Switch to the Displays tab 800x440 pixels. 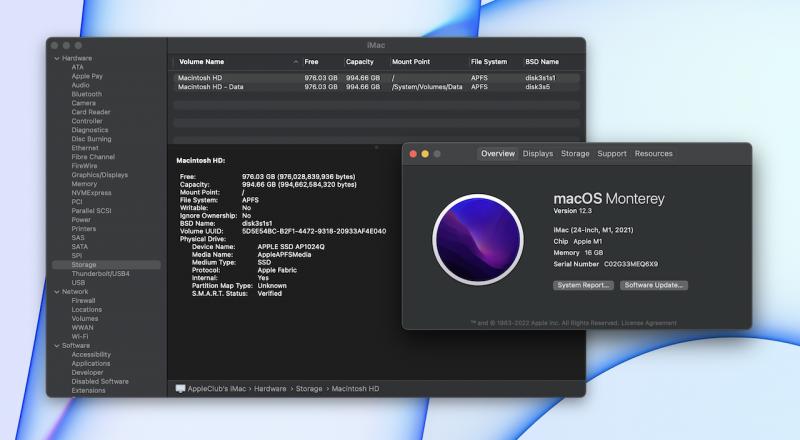coord(538,154)
